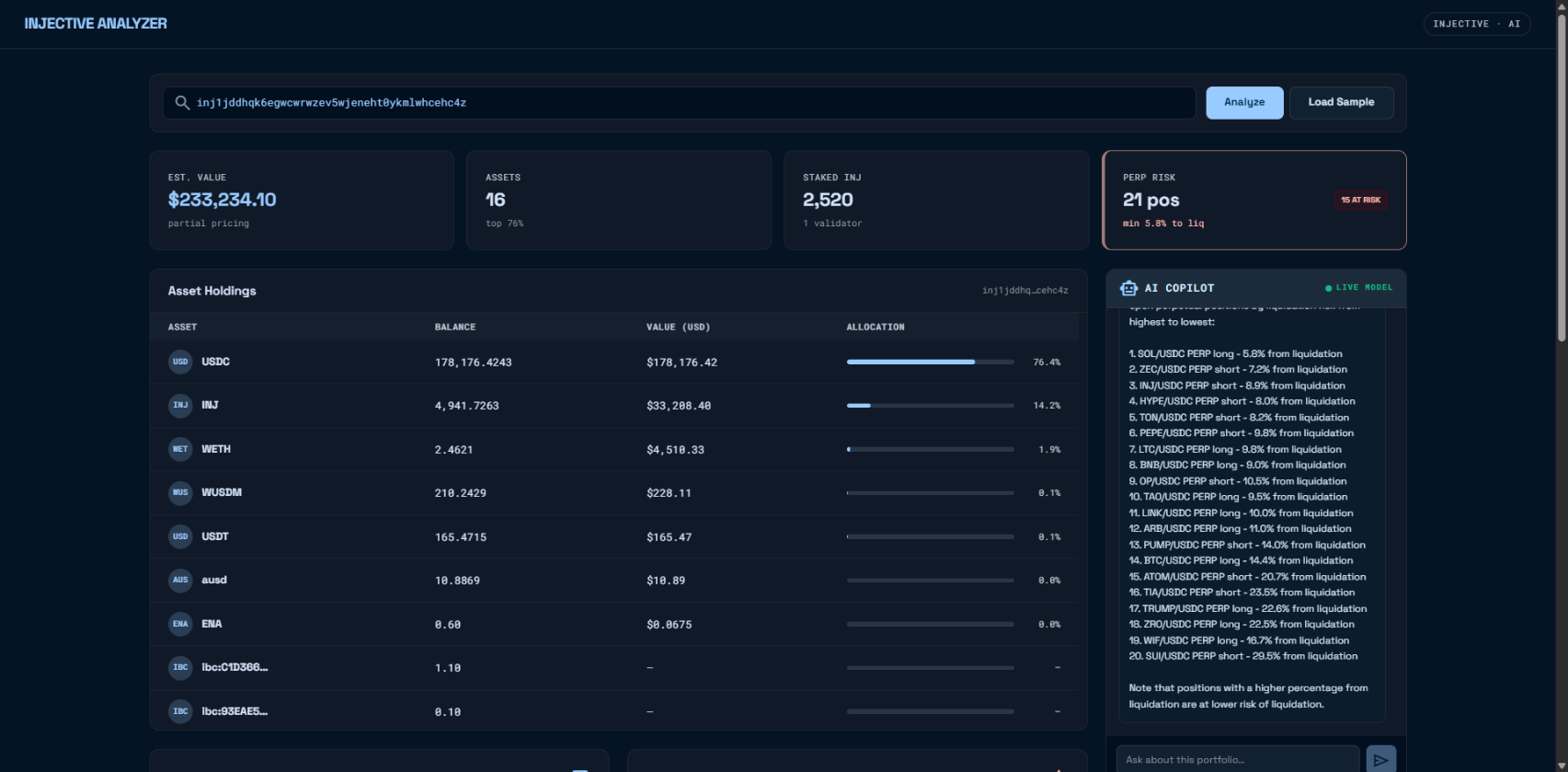The width and height of the screenshot is (1568, 772).
Task: Click the icon beside ibc:93EAE5...
Action: pos(180,711)
